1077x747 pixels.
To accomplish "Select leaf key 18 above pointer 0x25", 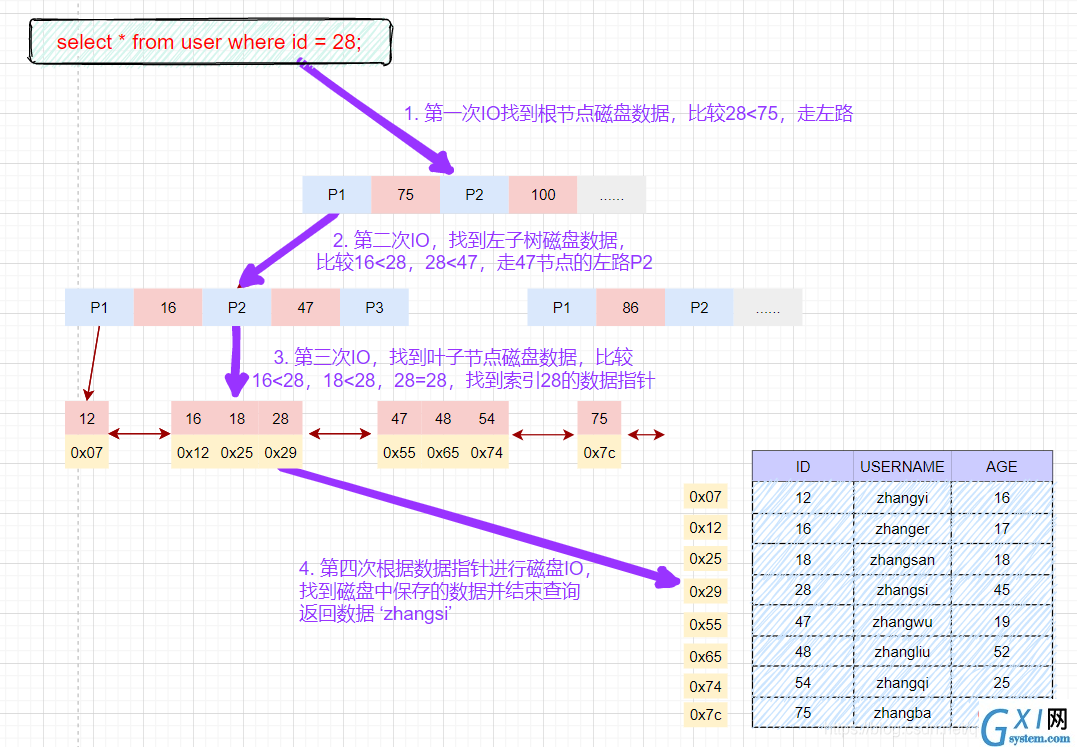I will 237,418.
